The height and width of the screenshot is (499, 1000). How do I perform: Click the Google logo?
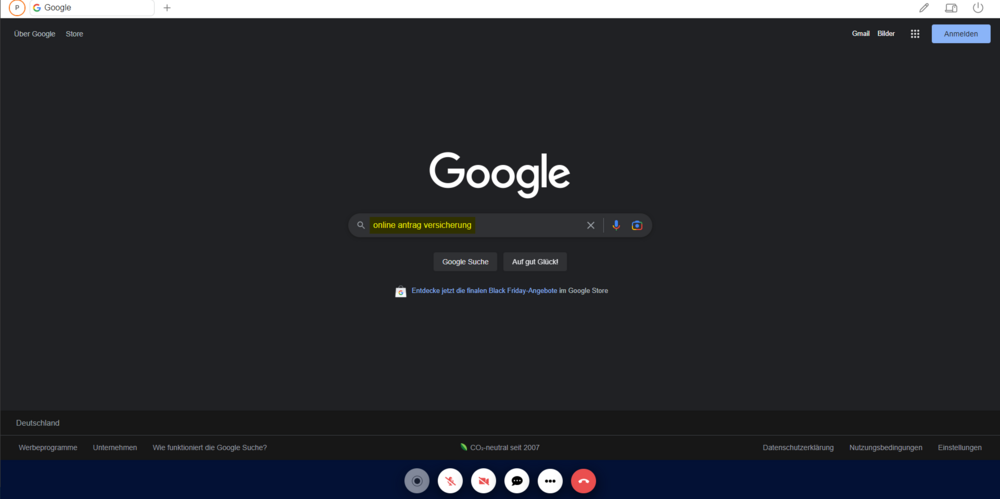(499, 175)
